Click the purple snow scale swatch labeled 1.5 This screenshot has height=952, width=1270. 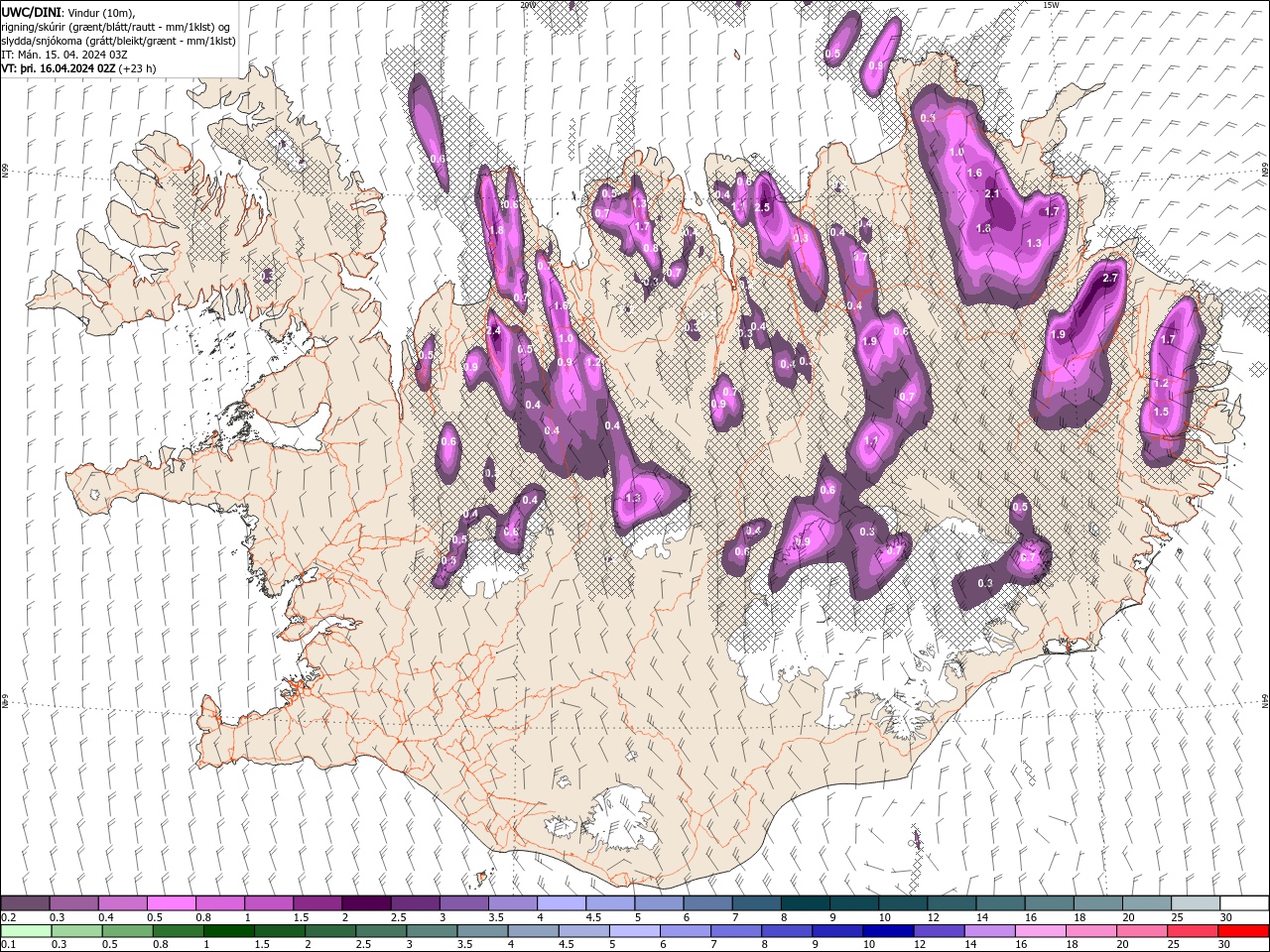(317, 903)
